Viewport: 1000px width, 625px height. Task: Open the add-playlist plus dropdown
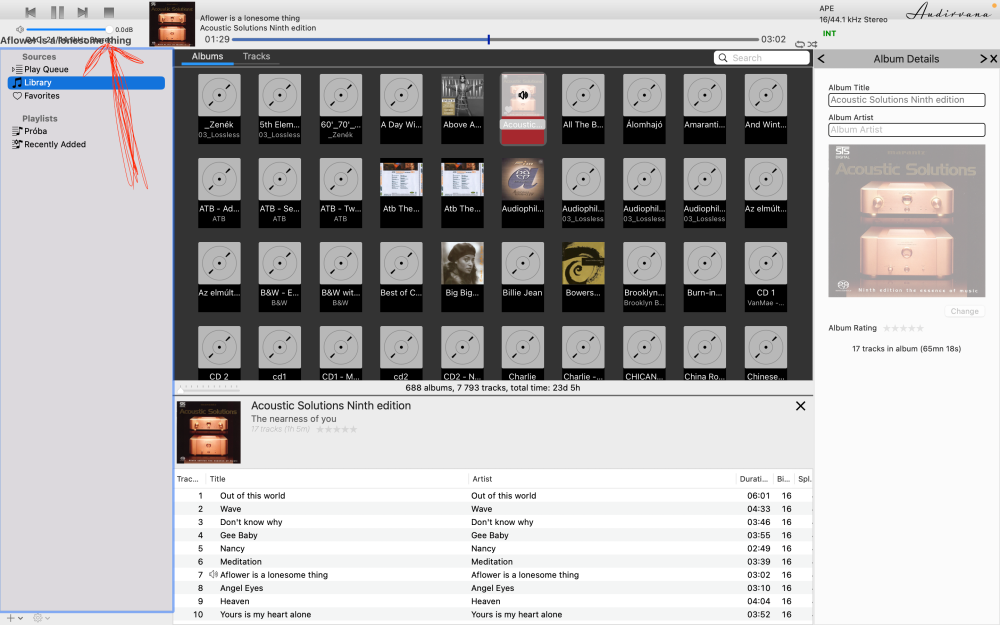coord(15,618)
